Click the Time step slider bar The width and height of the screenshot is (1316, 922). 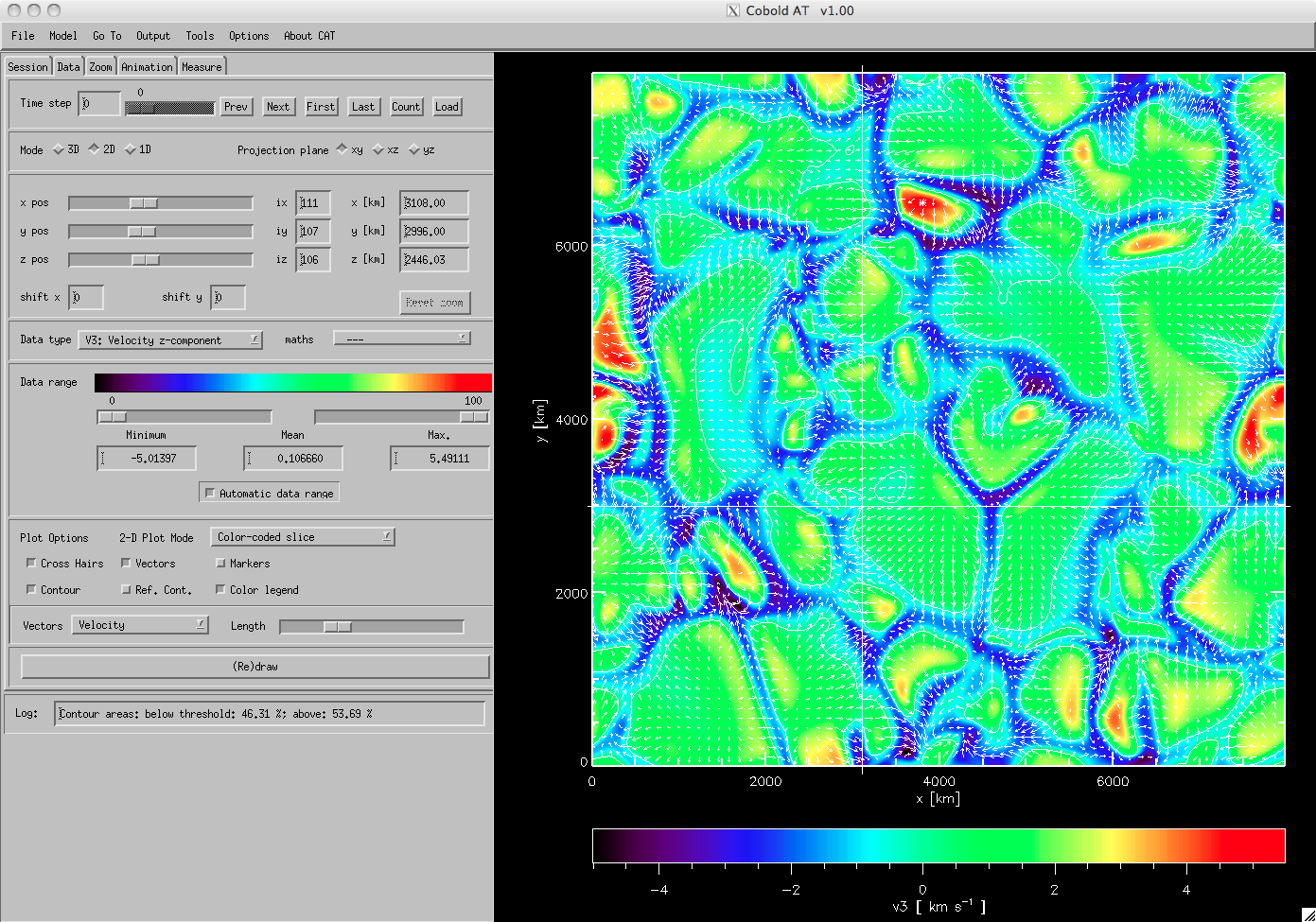pos(169,108)
